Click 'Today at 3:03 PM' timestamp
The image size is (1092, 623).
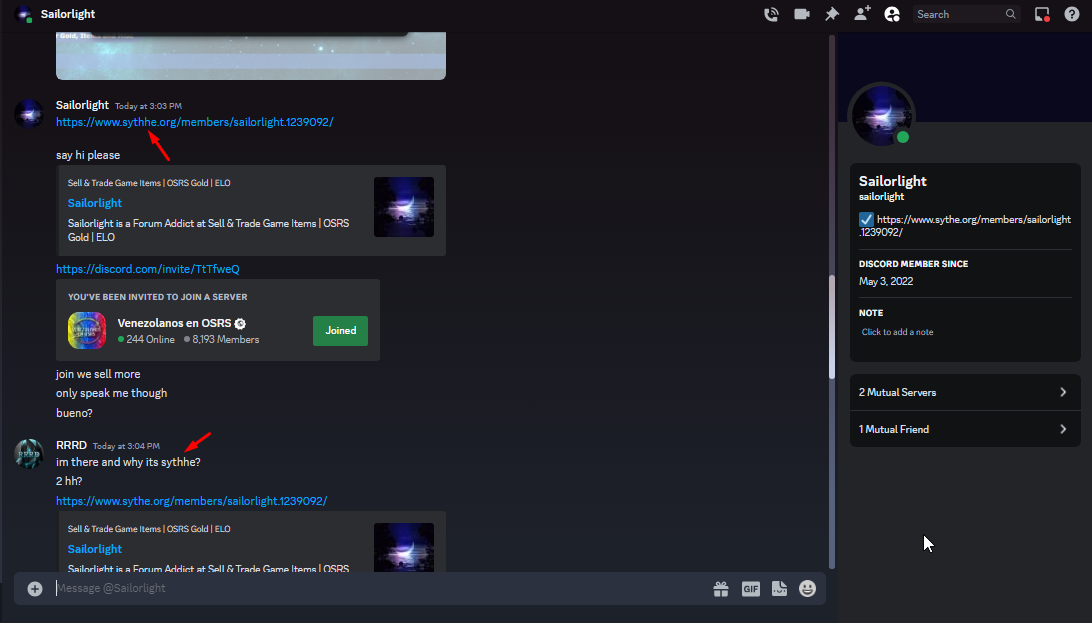pos(148,106)
